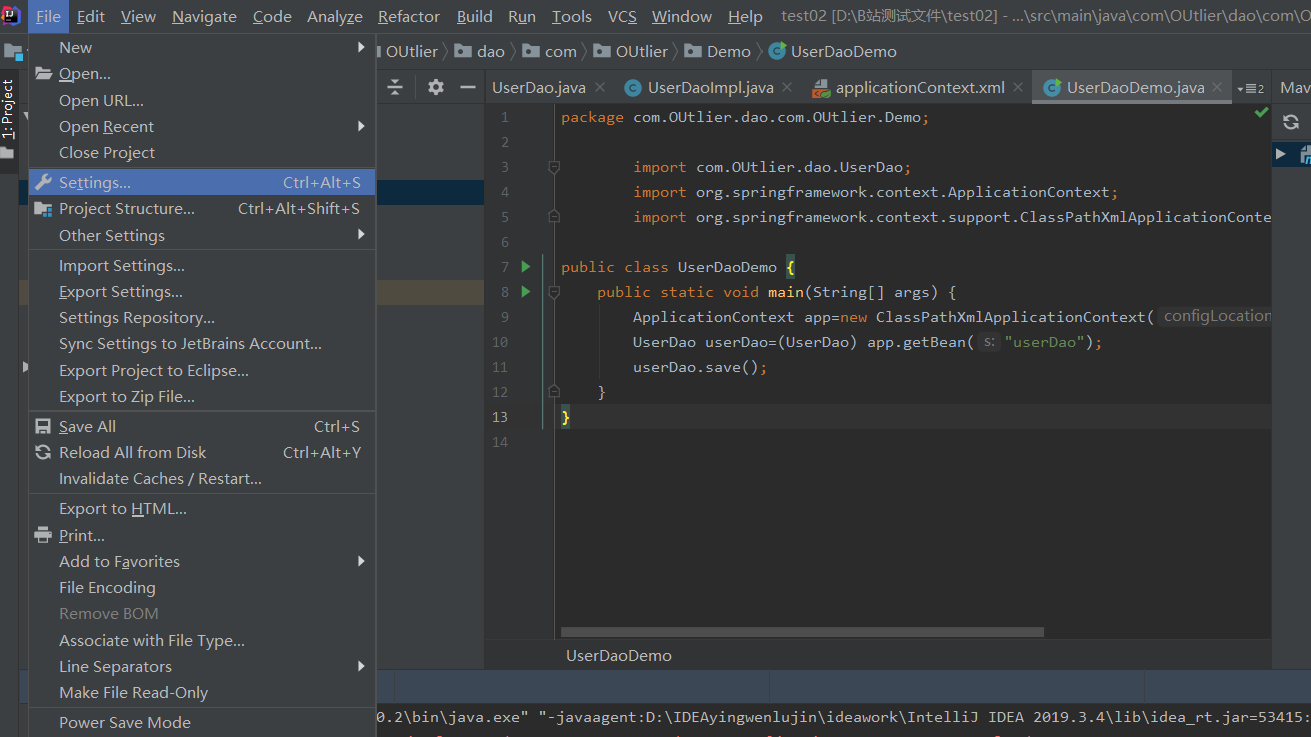This screenshot has height=737, width=1311.
Task: Select Import Settings... menu entry
Action: 201,265
